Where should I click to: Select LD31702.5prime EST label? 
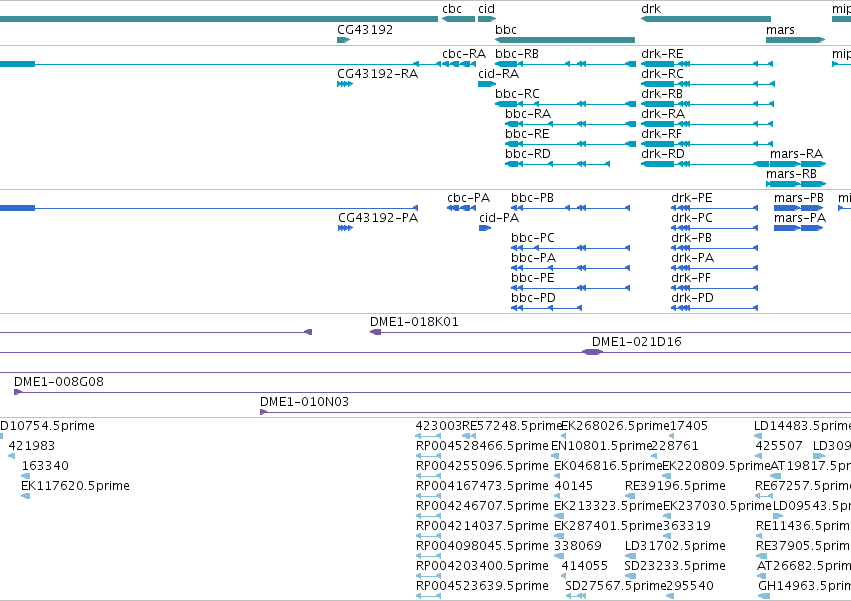[675, 546]
